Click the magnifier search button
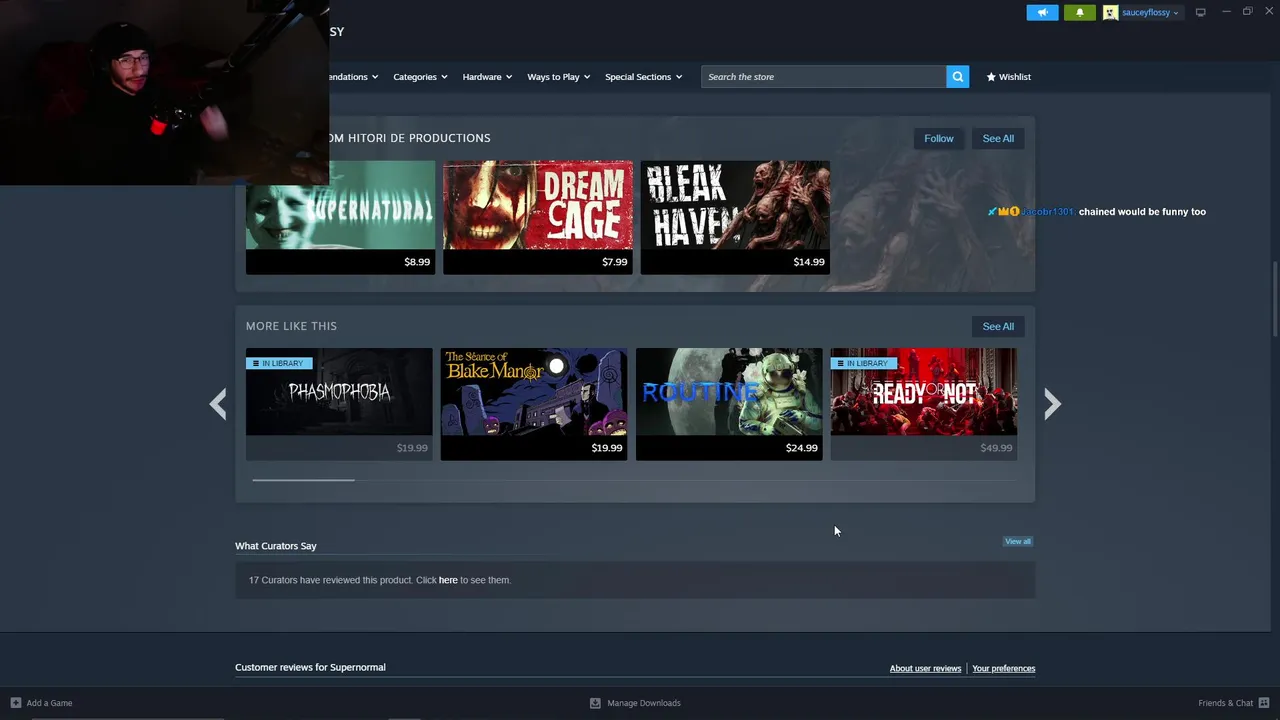 click(x=957, y=77)
